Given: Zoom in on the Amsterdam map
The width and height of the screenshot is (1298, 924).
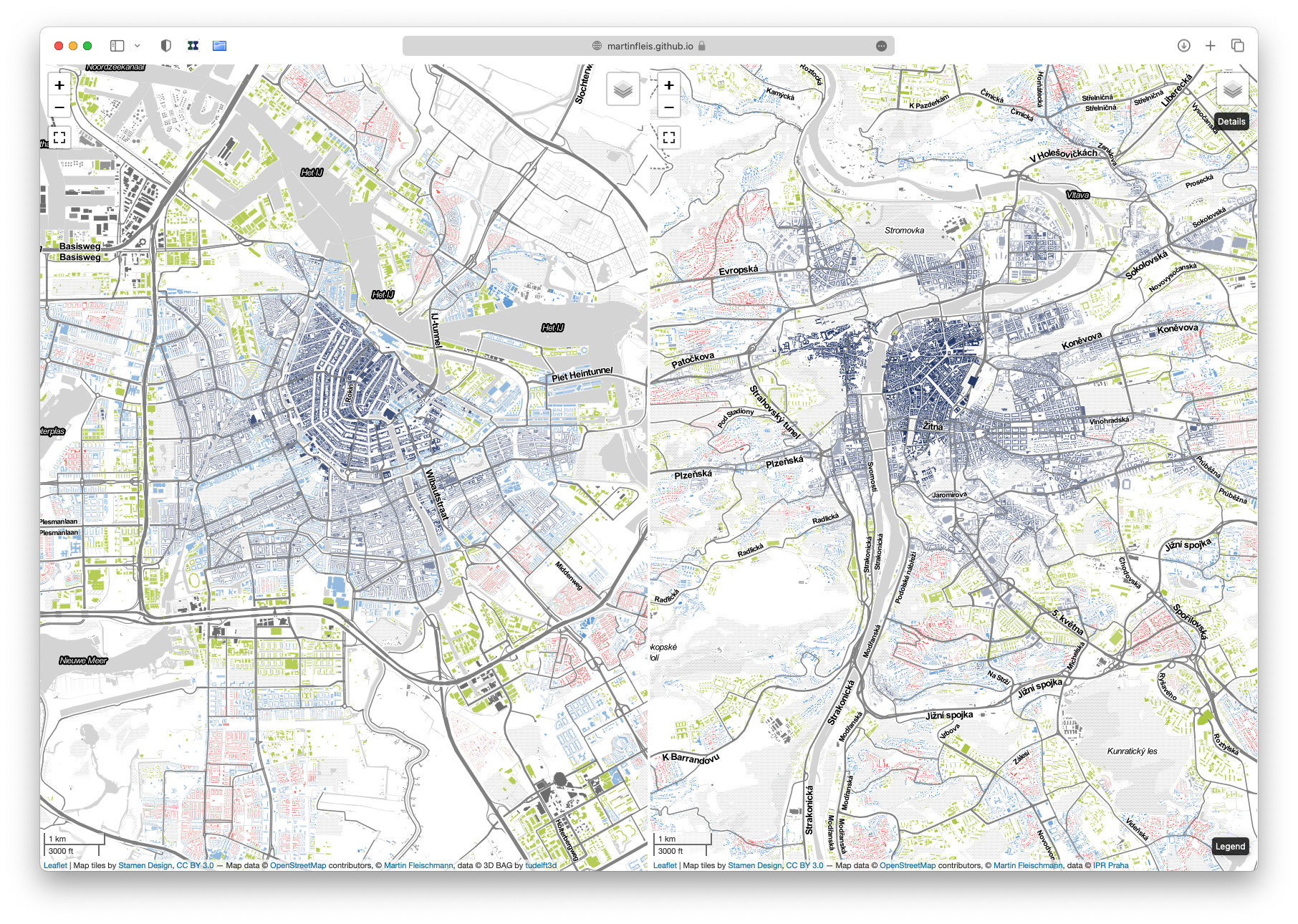Looking at the screenshot, I should coord(59,85).
